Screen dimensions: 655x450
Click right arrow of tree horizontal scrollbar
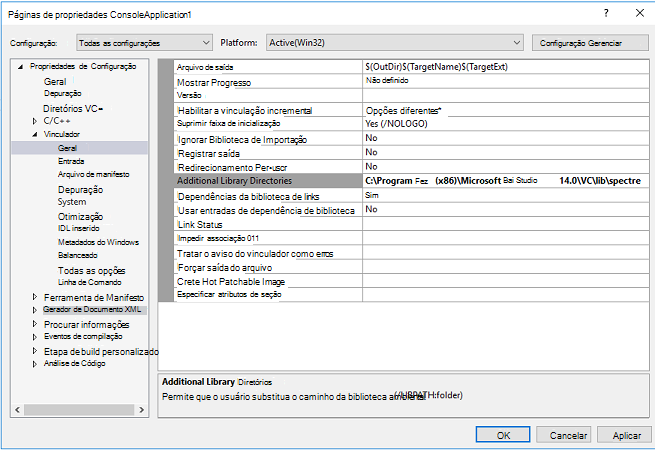(x=142, y=409)
